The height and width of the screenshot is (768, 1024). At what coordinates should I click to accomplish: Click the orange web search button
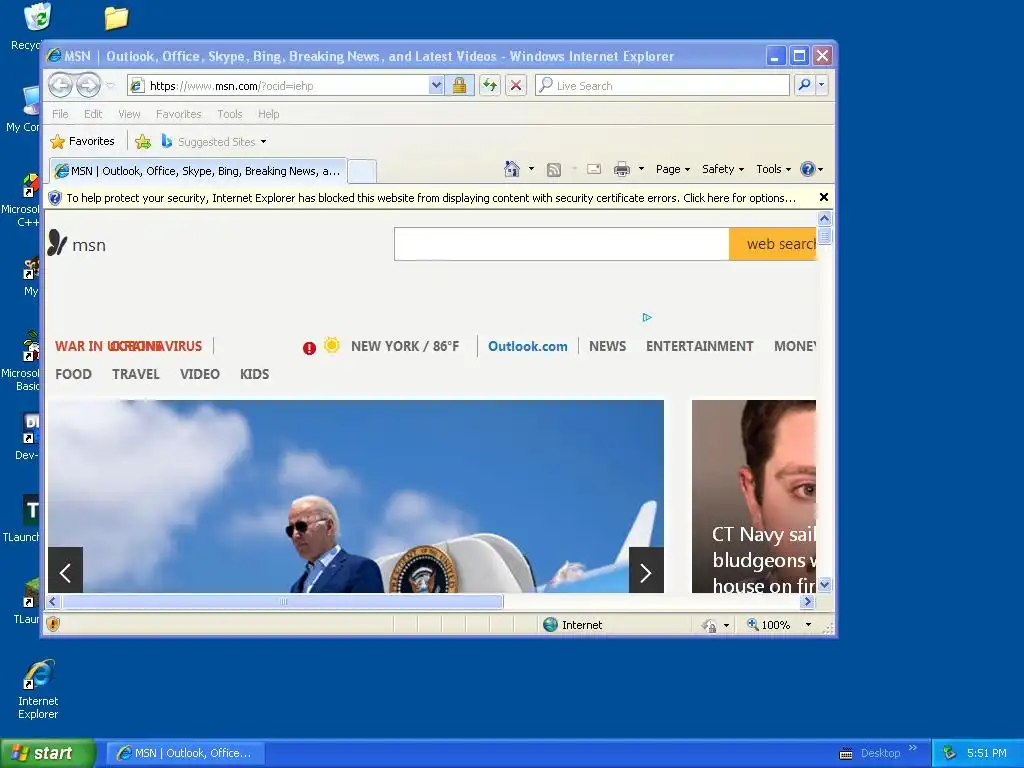tap(773, 244)
